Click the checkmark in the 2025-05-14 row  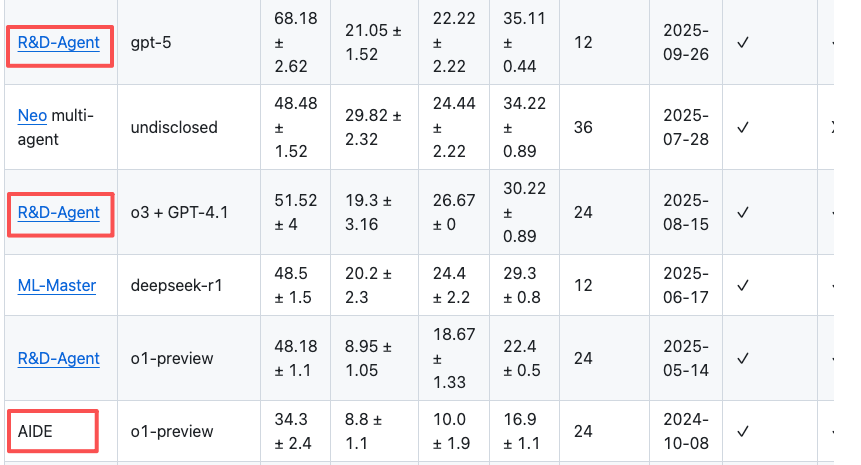743,358
